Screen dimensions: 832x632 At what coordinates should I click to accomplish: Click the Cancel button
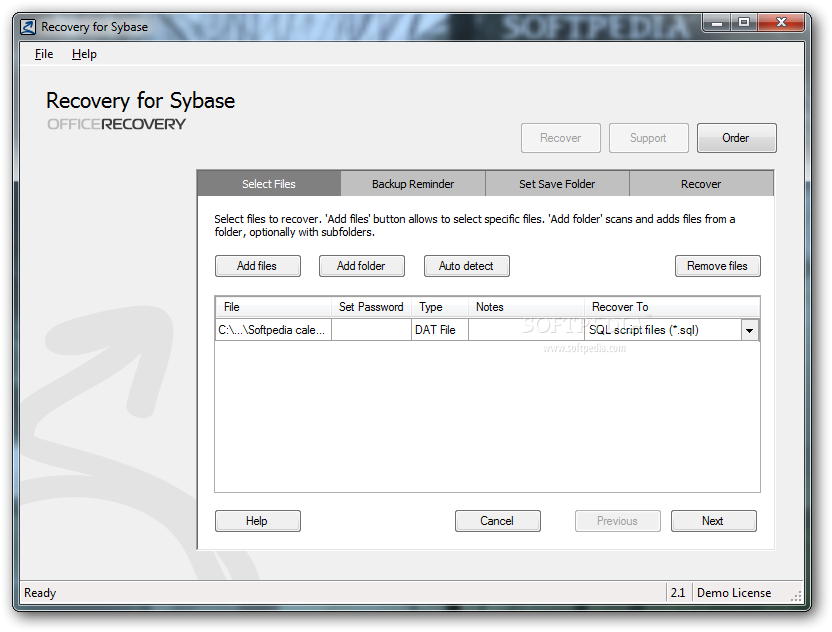pos(497,521)
